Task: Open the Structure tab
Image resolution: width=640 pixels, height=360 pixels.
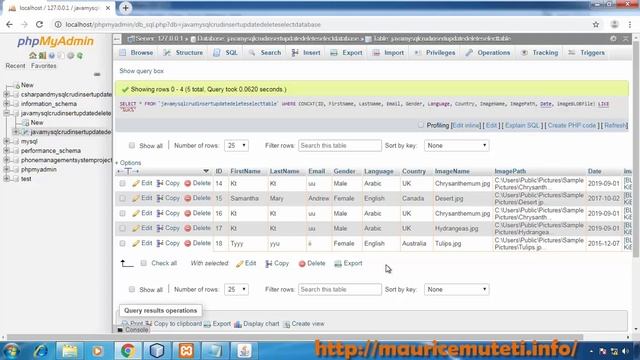Action: pos(183,53)
